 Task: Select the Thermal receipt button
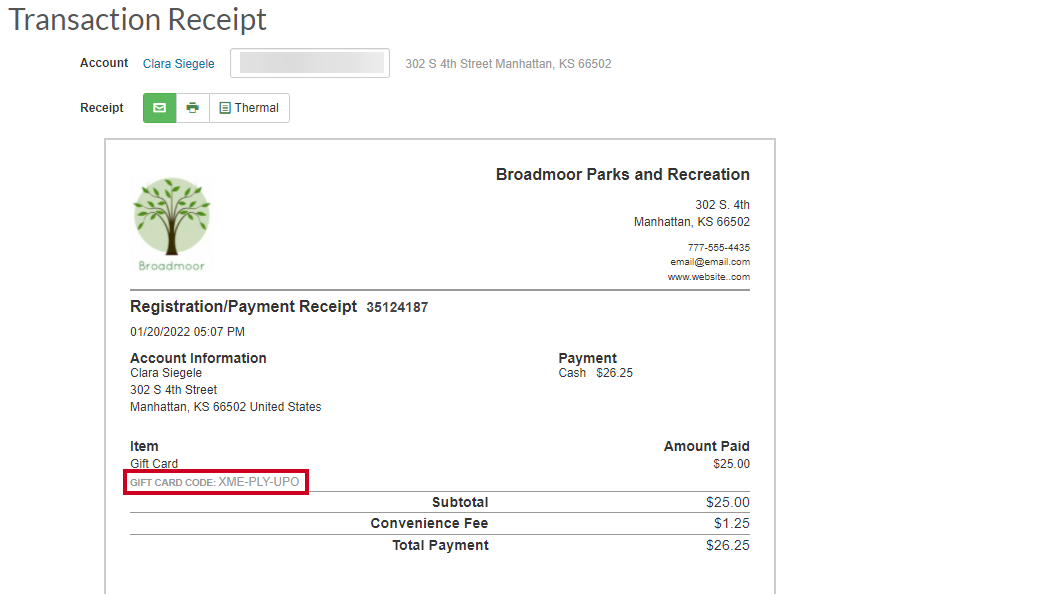(249, 108)
